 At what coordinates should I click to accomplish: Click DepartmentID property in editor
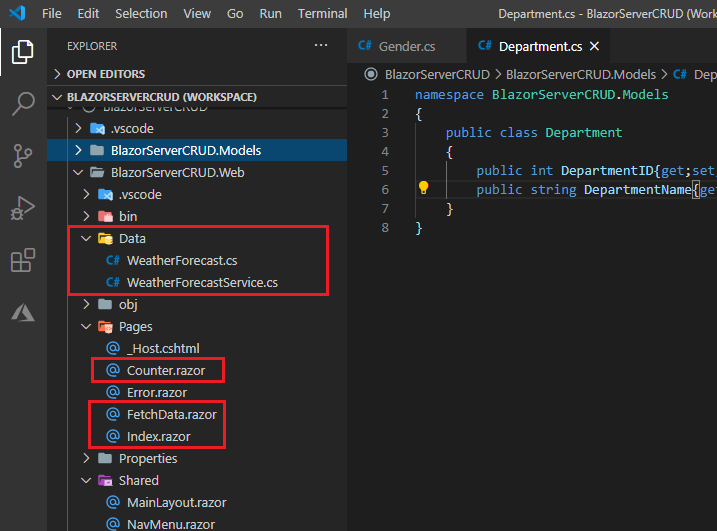pyautogui.click(x=607, y=171)
